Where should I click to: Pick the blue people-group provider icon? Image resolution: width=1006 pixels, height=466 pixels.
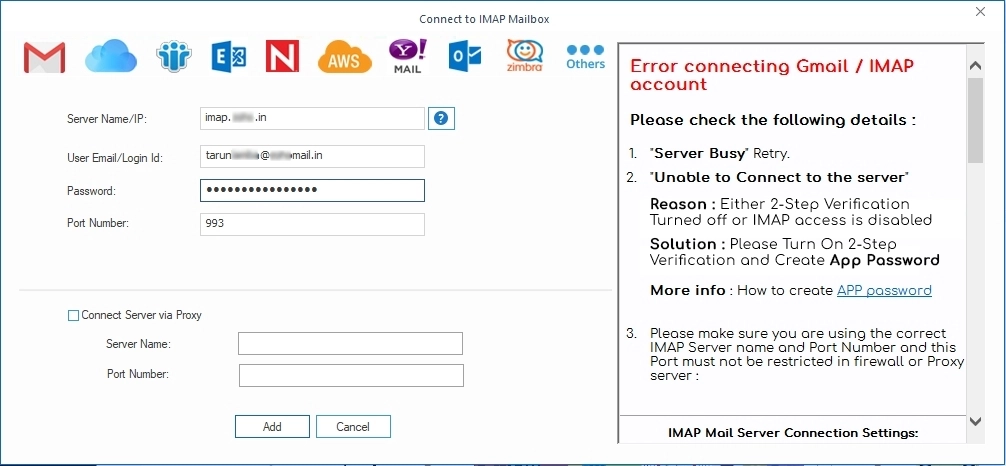click(x=174, y=56)
